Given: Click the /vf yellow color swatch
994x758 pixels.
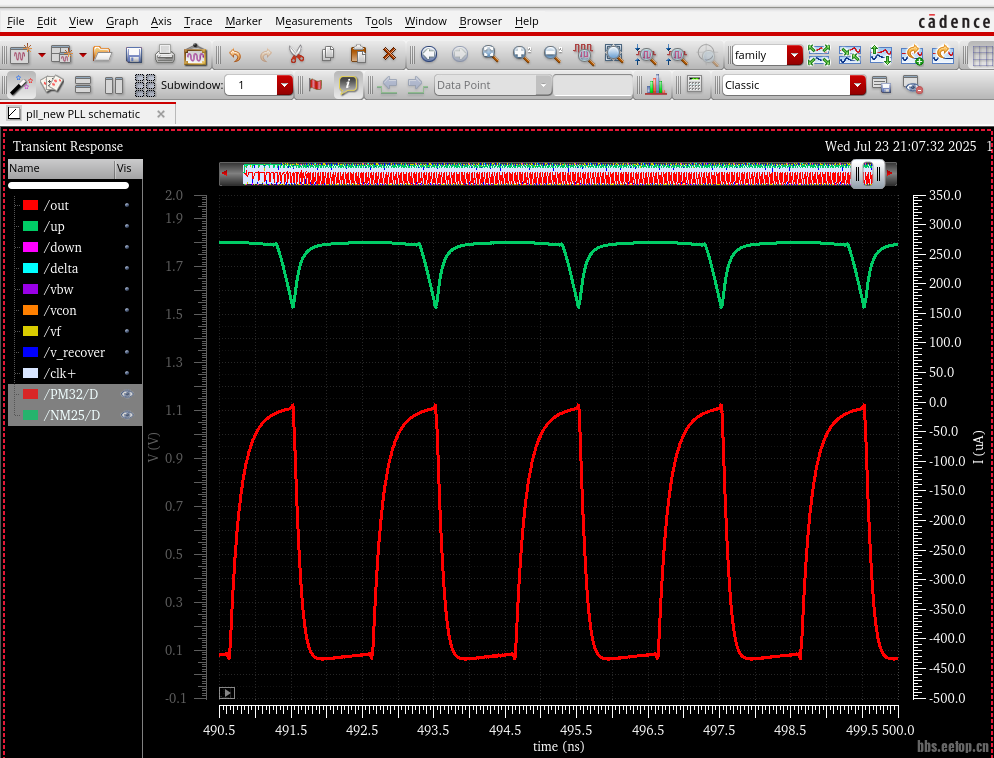Looking at the screenshot, I should [x=30, y=331].
